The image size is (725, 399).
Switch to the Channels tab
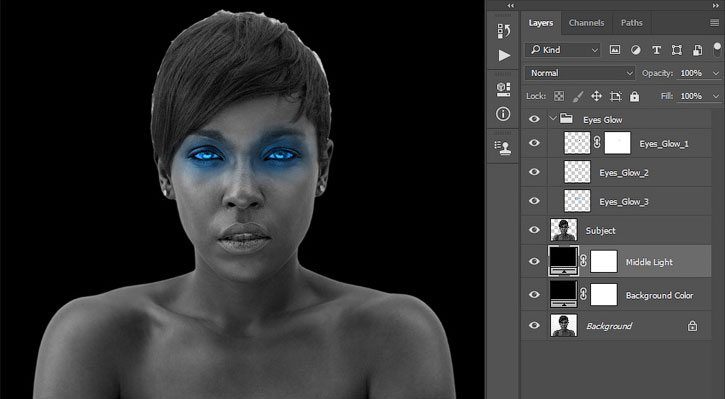pyautogui.click(x=586, y=23)
